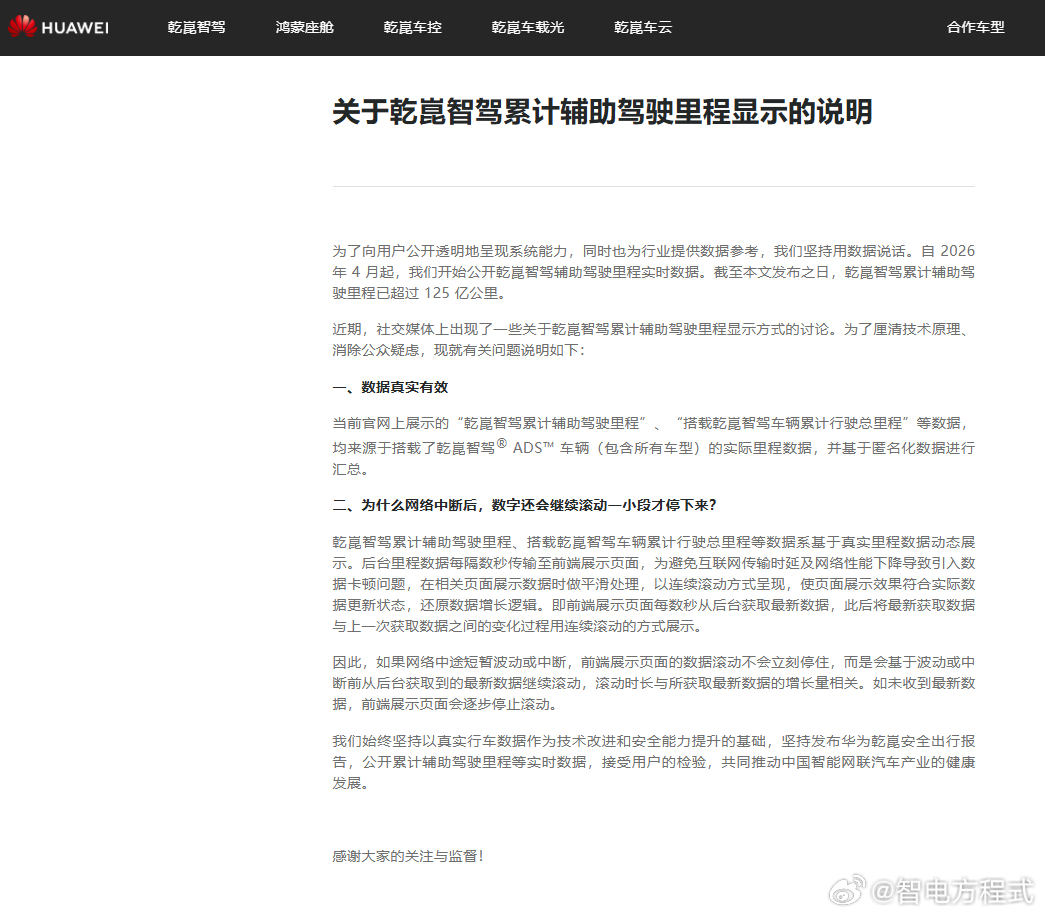
Task: Open 合作车型 page link
Action: (976, 27)
